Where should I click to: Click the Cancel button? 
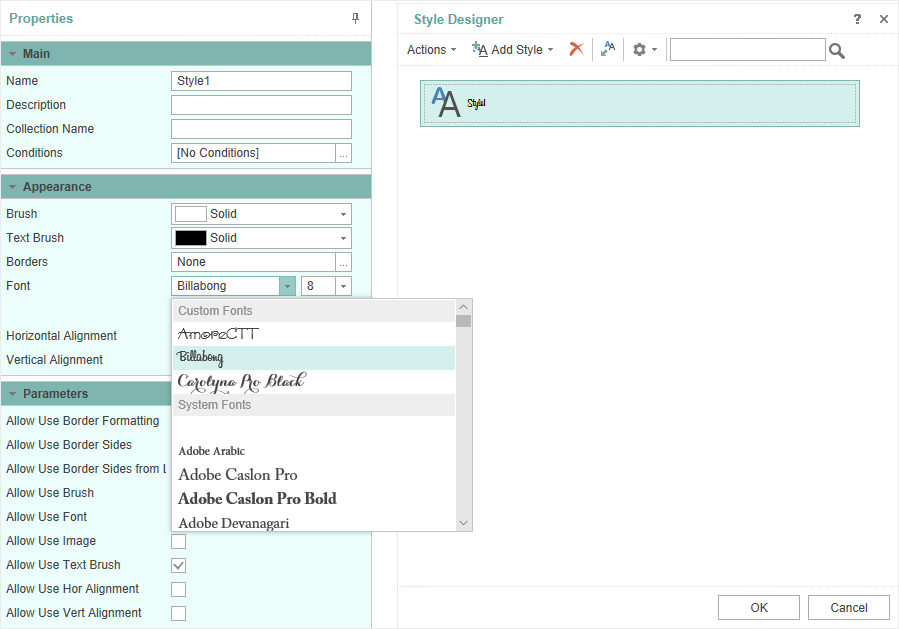tap(849, 607)
